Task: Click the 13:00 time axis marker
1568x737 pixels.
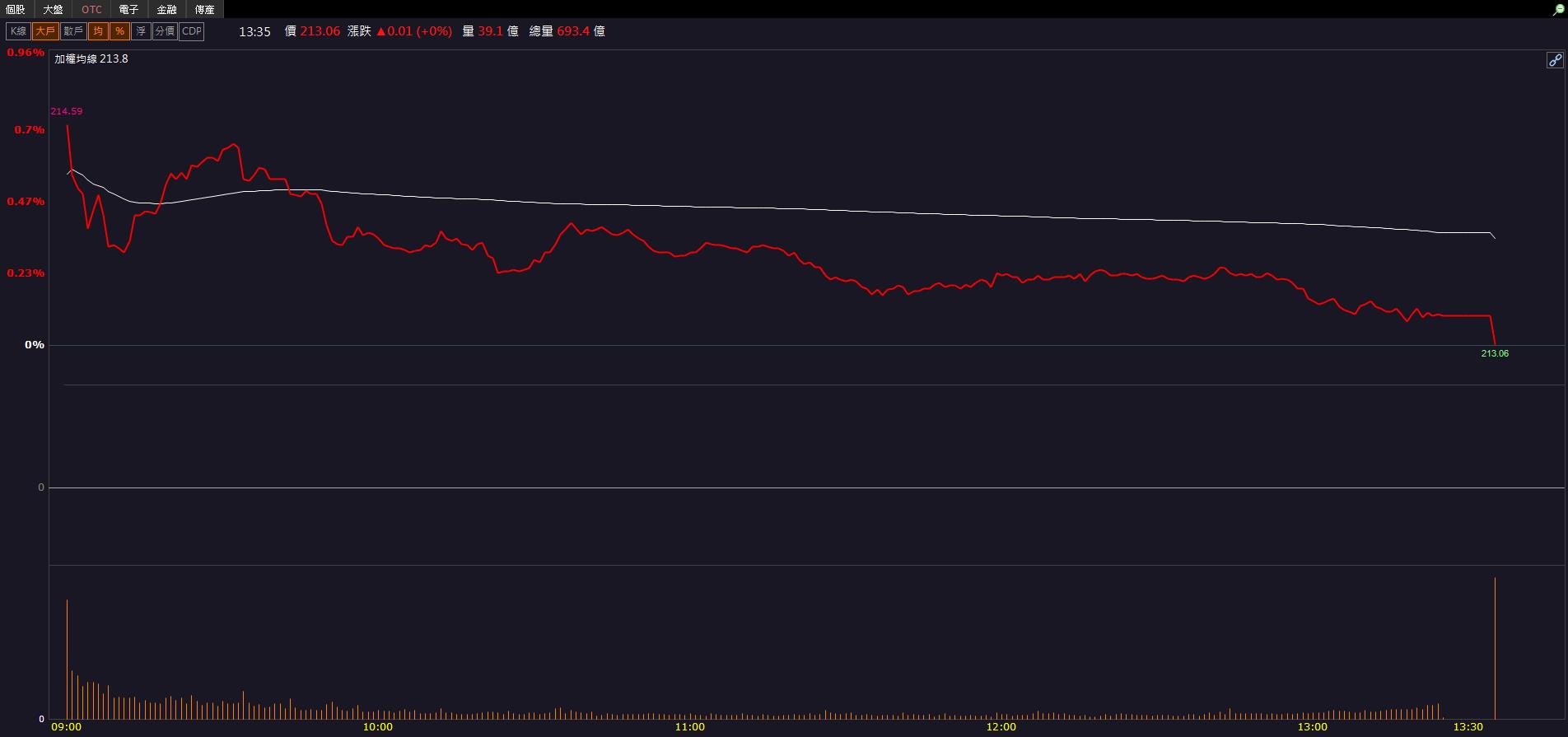Action: 1312,727
